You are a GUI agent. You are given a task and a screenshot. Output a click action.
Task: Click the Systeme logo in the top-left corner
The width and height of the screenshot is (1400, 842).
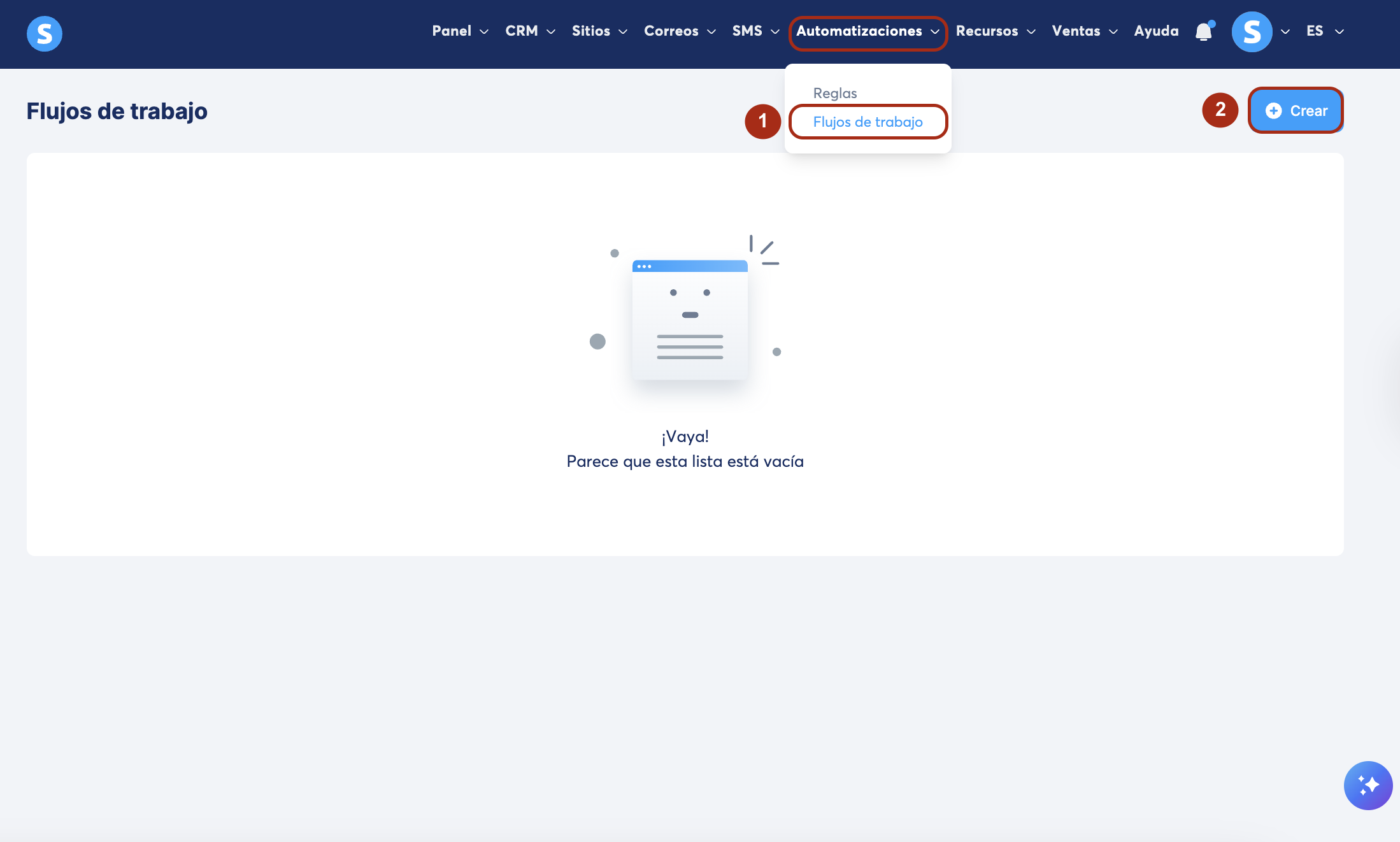[x=45, y=33]
